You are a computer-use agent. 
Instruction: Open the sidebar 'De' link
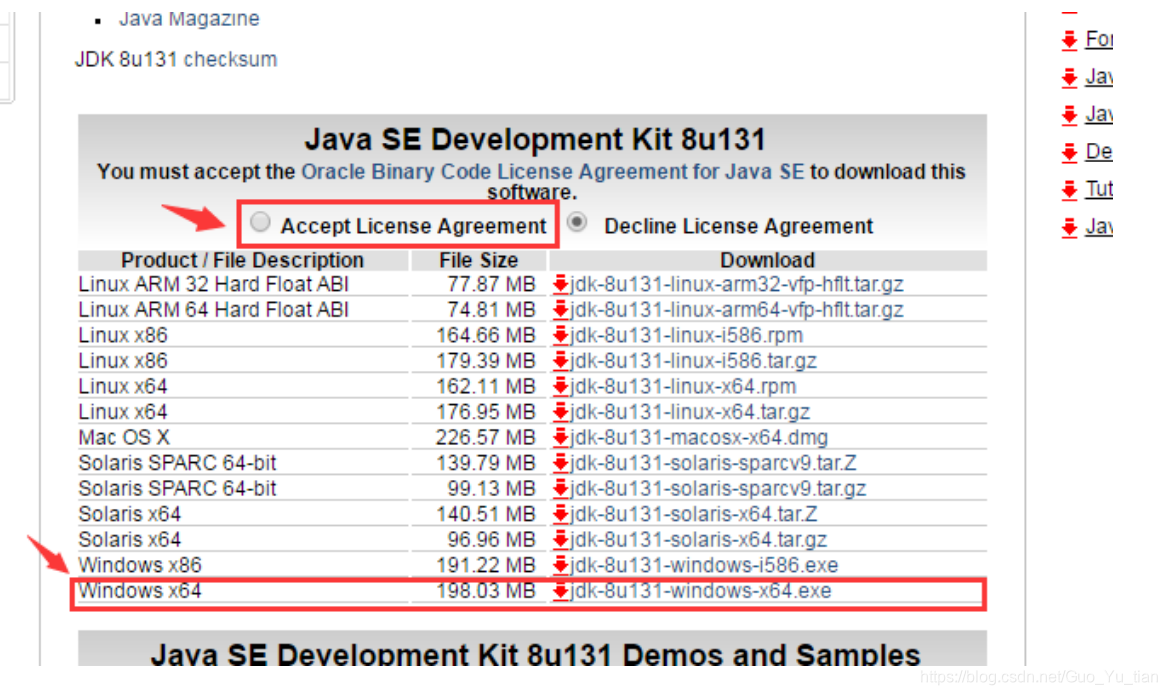[x=1099, y=152]
